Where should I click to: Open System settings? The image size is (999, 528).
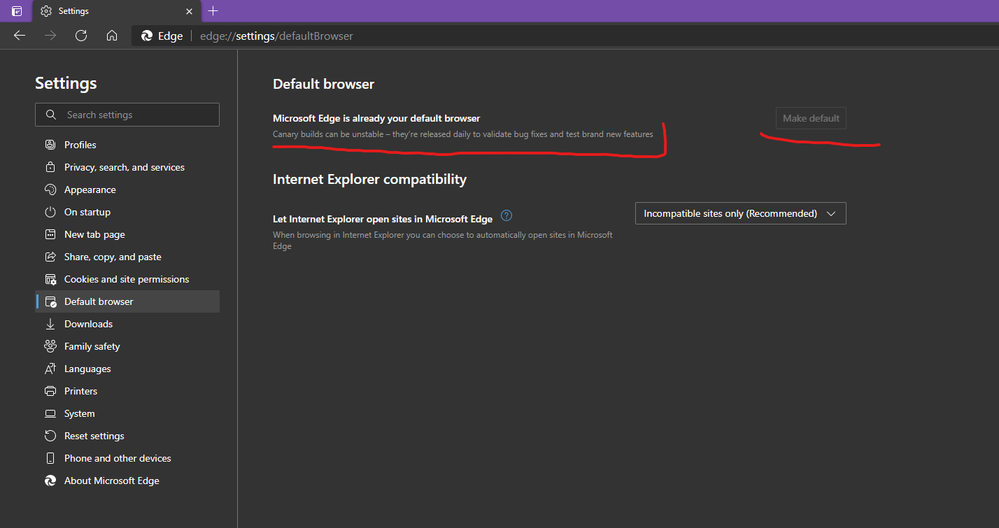pyautogui.click(x=127, y=413)
